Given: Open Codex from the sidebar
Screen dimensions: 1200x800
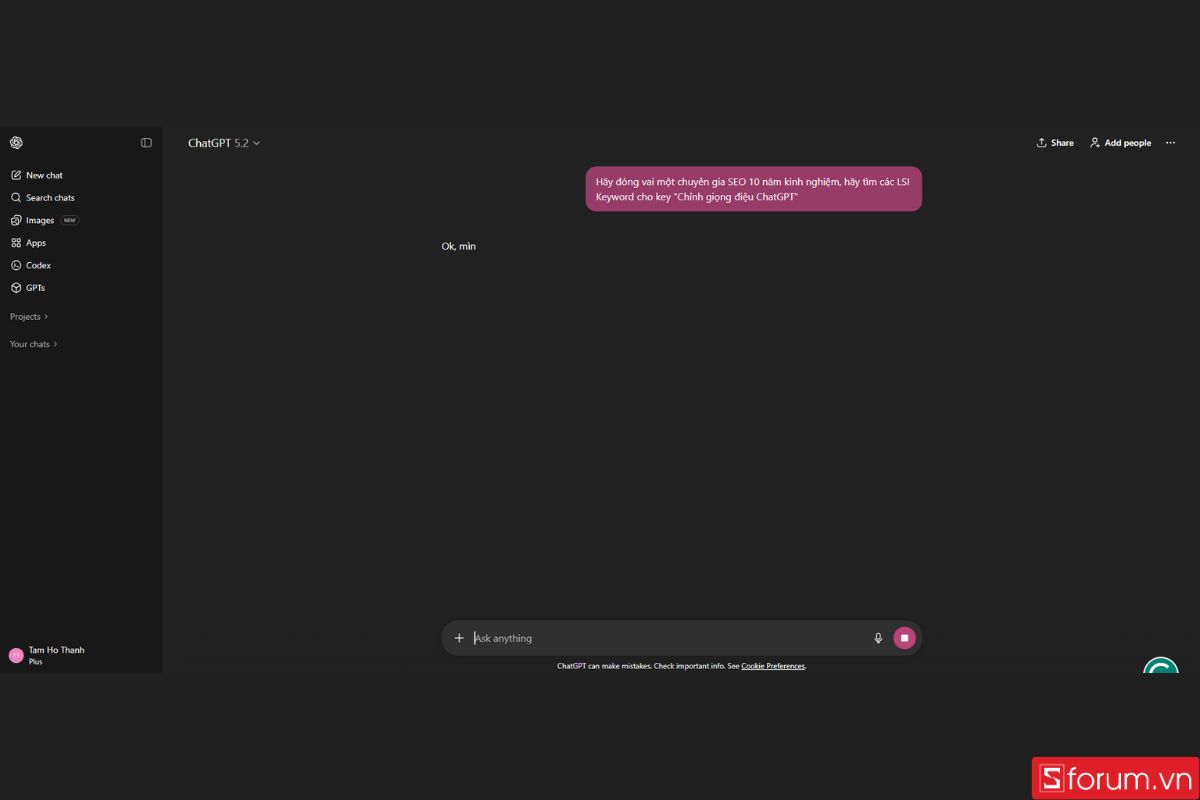Looking at the screenshot, I should [x=31, y=265].
